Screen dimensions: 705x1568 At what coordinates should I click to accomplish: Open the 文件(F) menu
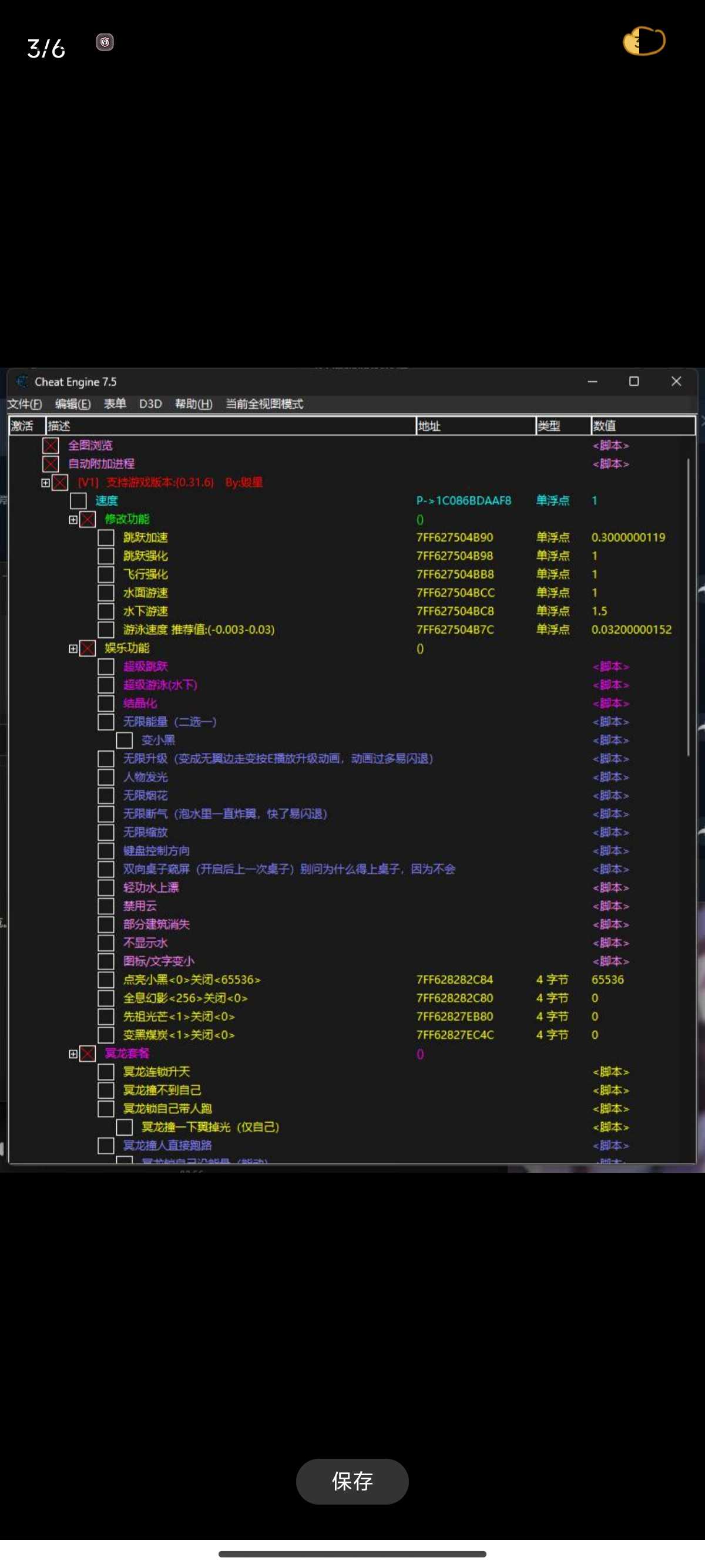24,403
